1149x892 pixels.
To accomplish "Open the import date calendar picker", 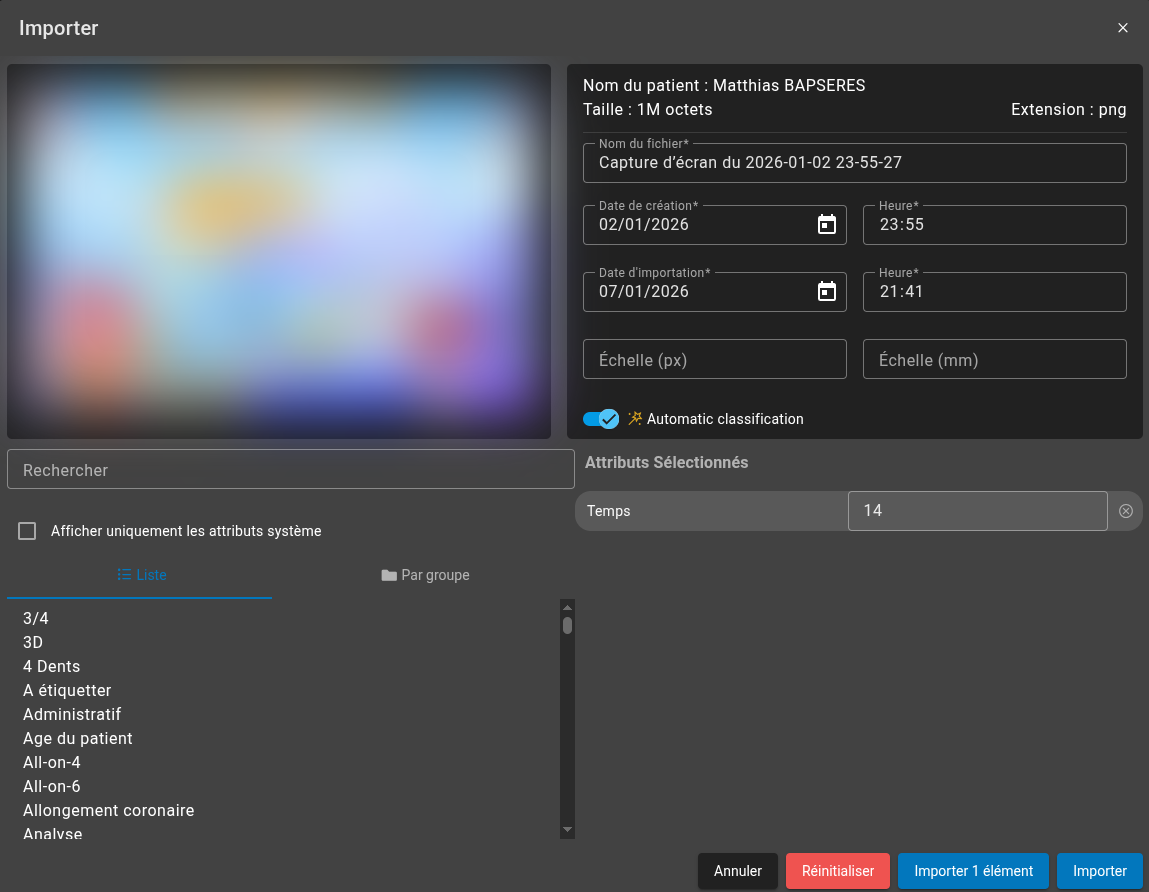I will coord(827,291).
